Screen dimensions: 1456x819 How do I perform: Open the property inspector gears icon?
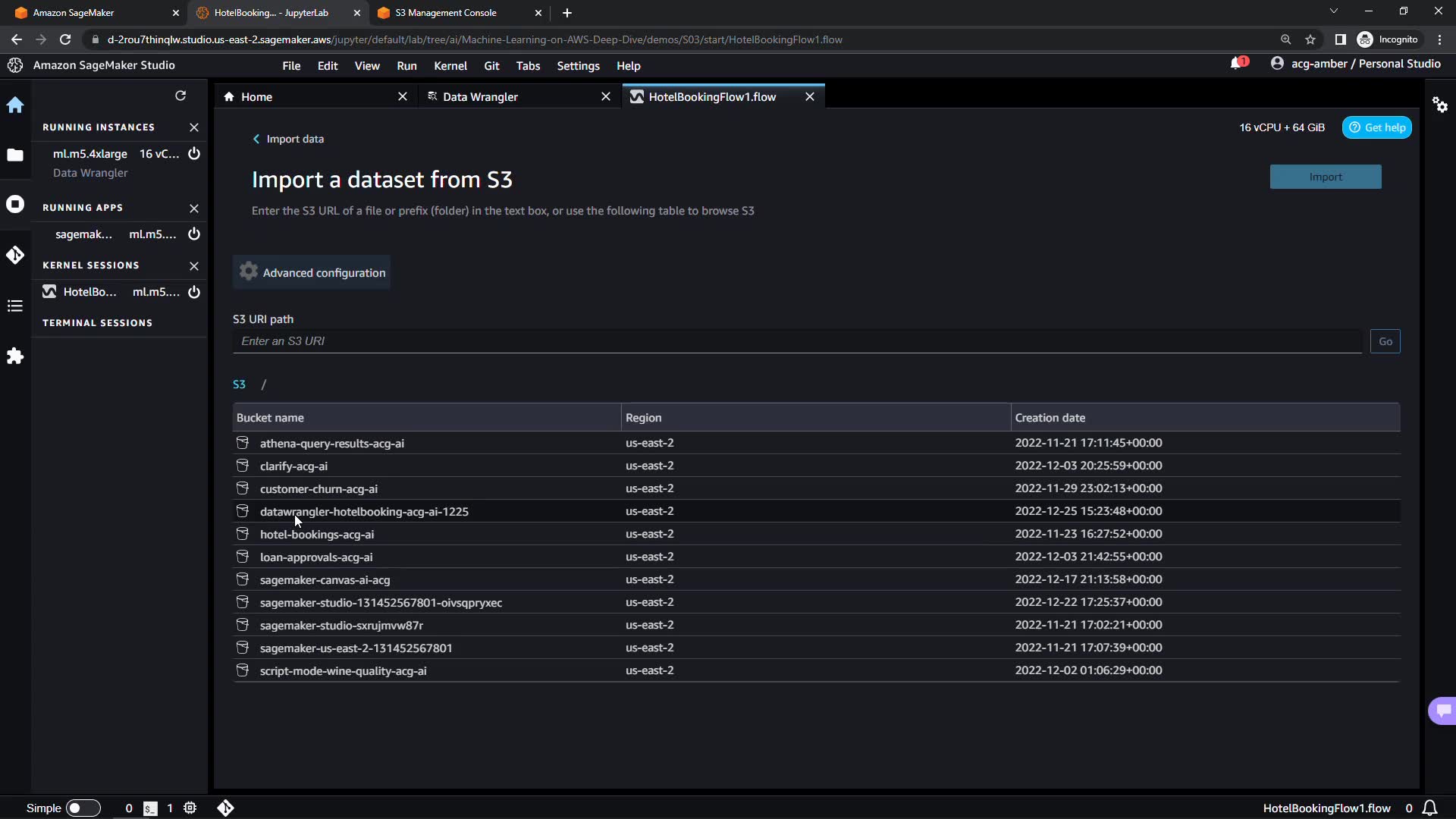[1440, 105]
